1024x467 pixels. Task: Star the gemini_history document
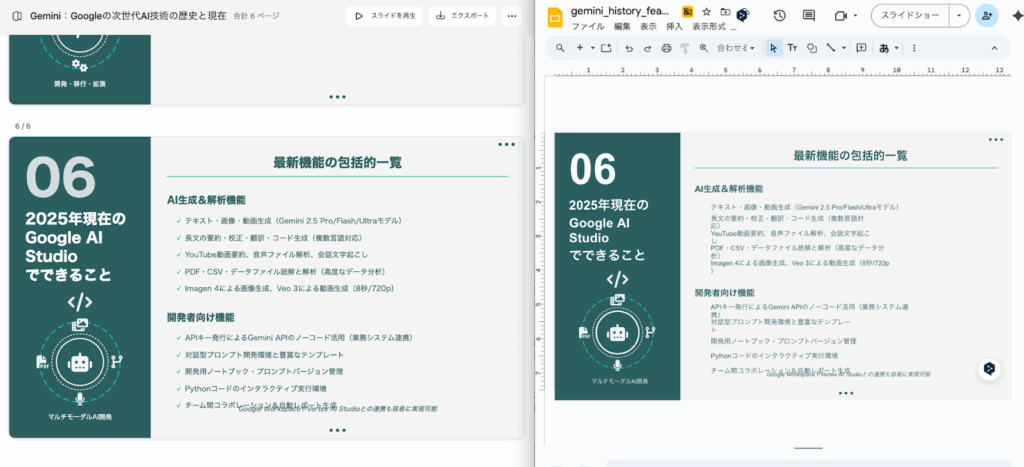706,11
